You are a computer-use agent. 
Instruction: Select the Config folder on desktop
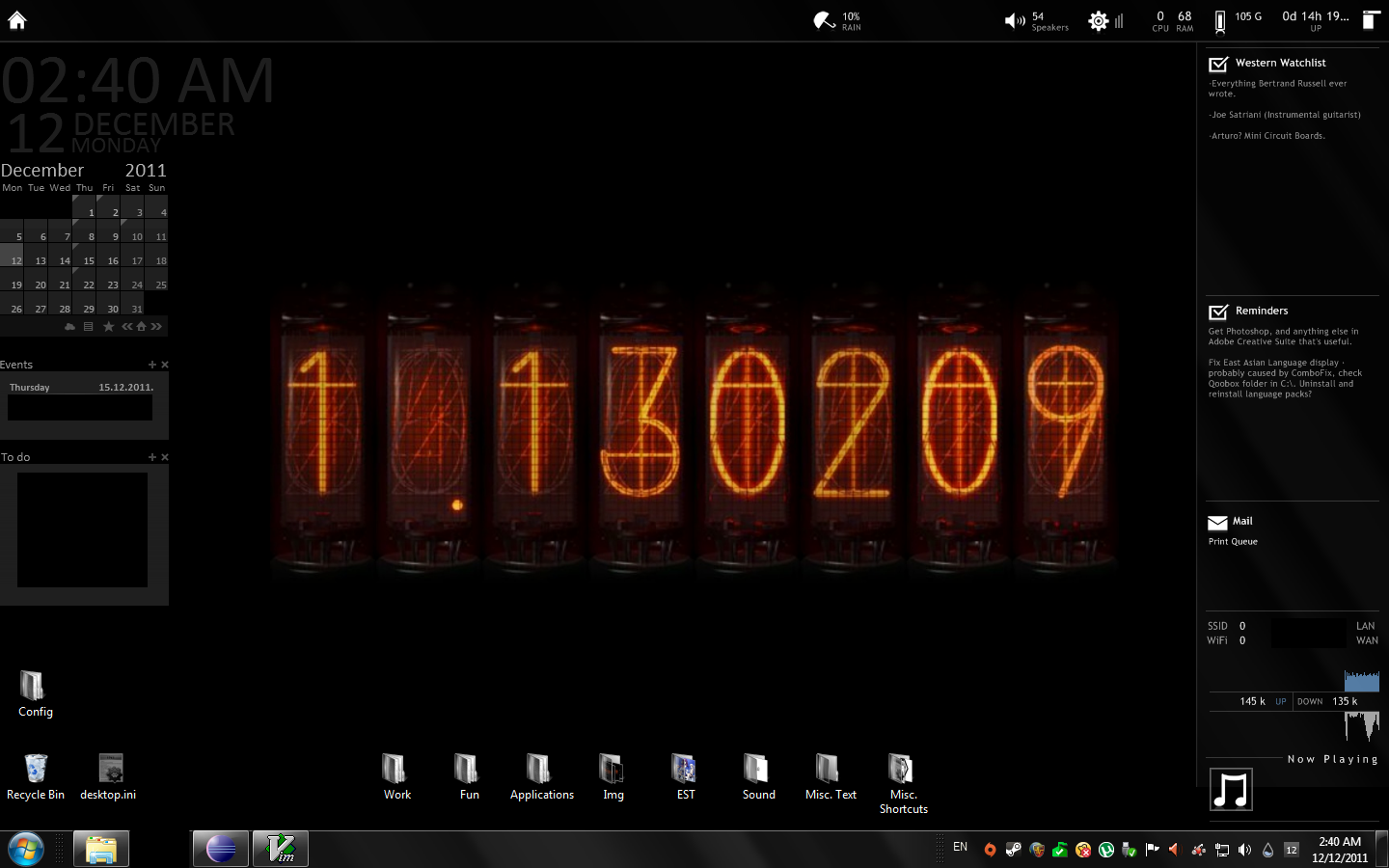point(36,694)
